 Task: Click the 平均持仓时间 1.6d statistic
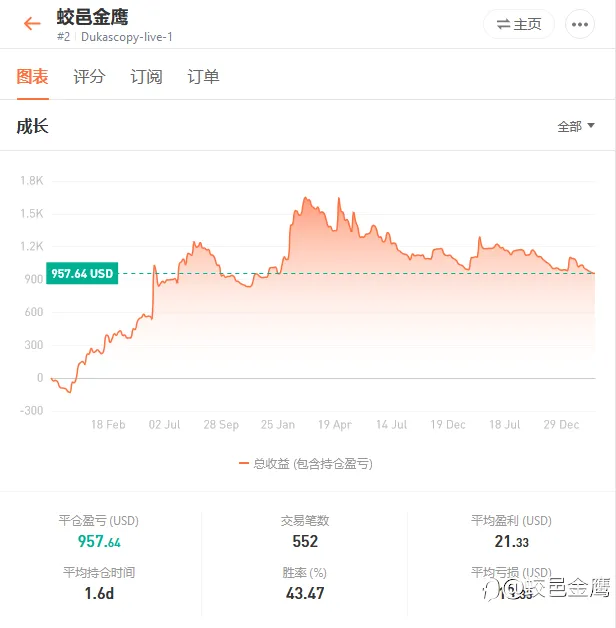pyautogui.click(x=99, y=594)
